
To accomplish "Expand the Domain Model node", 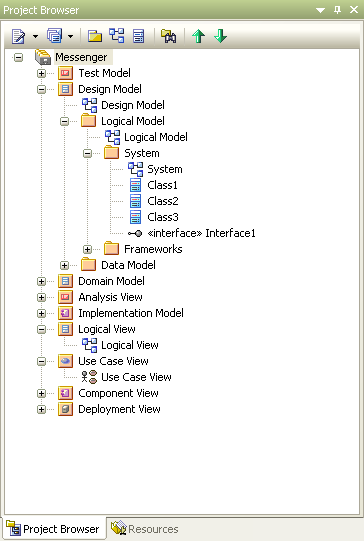I will 41,282.
